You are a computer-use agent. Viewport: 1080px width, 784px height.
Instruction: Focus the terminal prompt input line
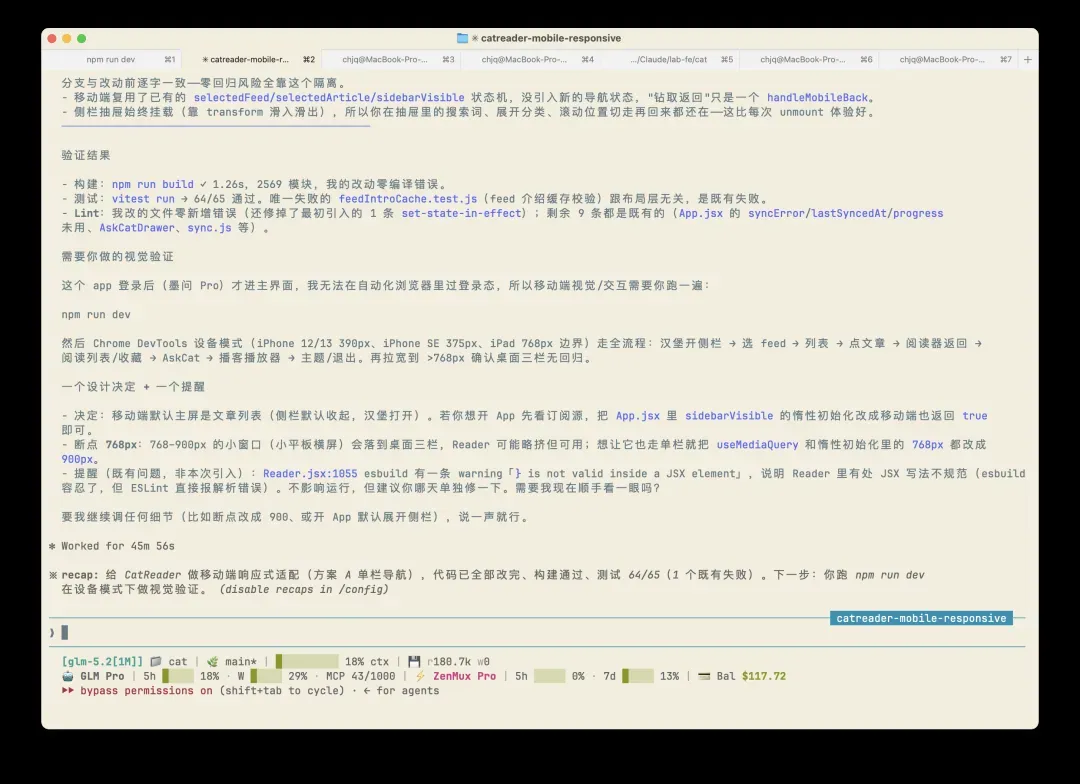coord(537,632)
